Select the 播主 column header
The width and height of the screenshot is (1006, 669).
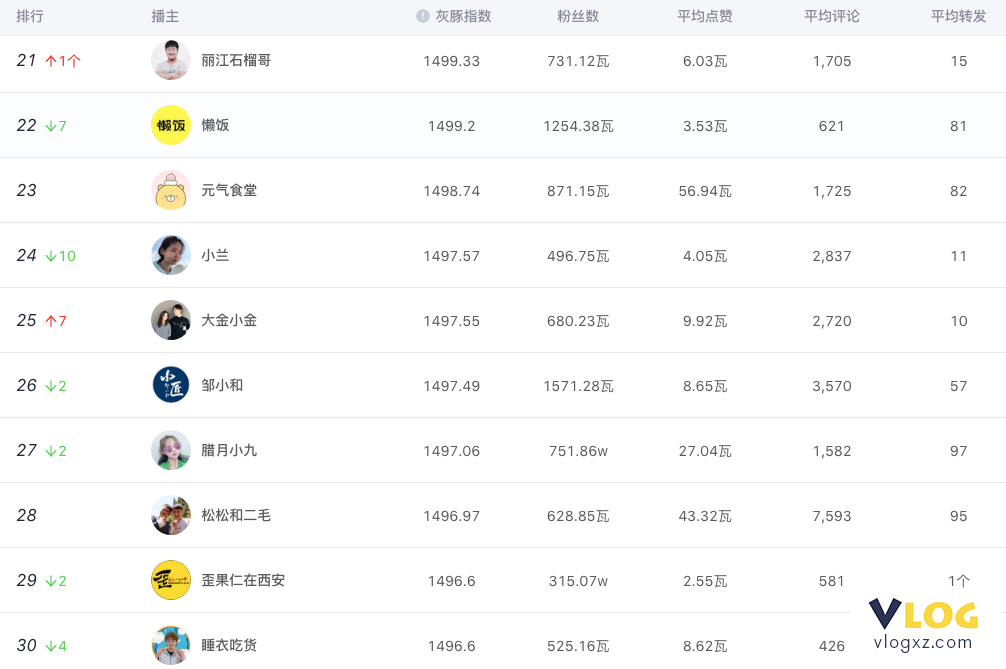coord(165,16)
